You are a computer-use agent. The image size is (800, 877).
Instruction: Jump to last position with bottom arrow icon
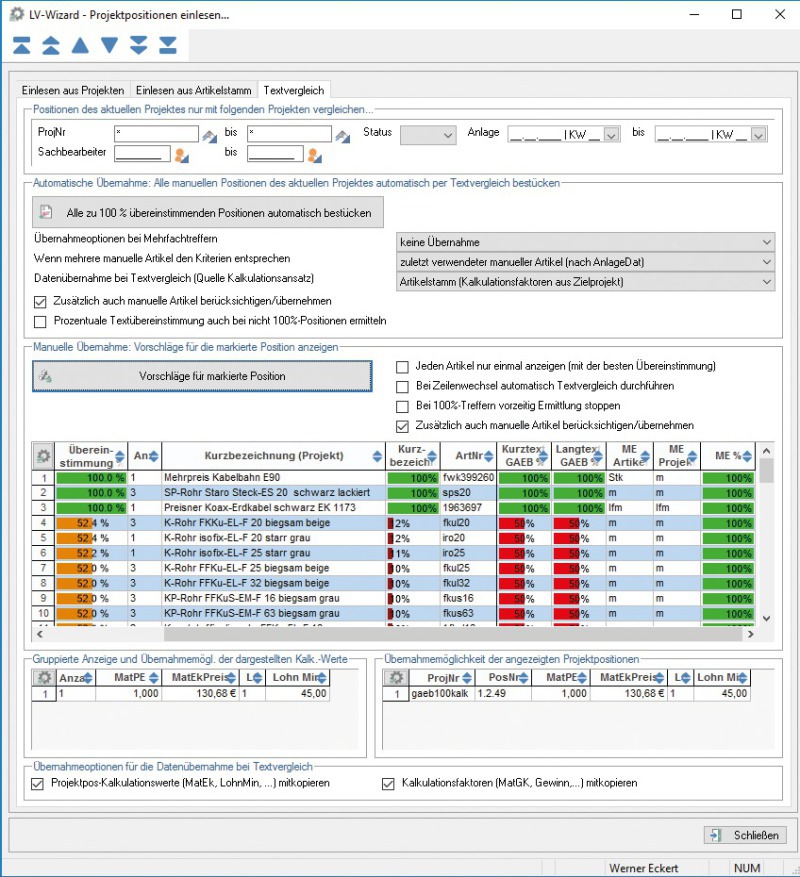pos(168,45)
